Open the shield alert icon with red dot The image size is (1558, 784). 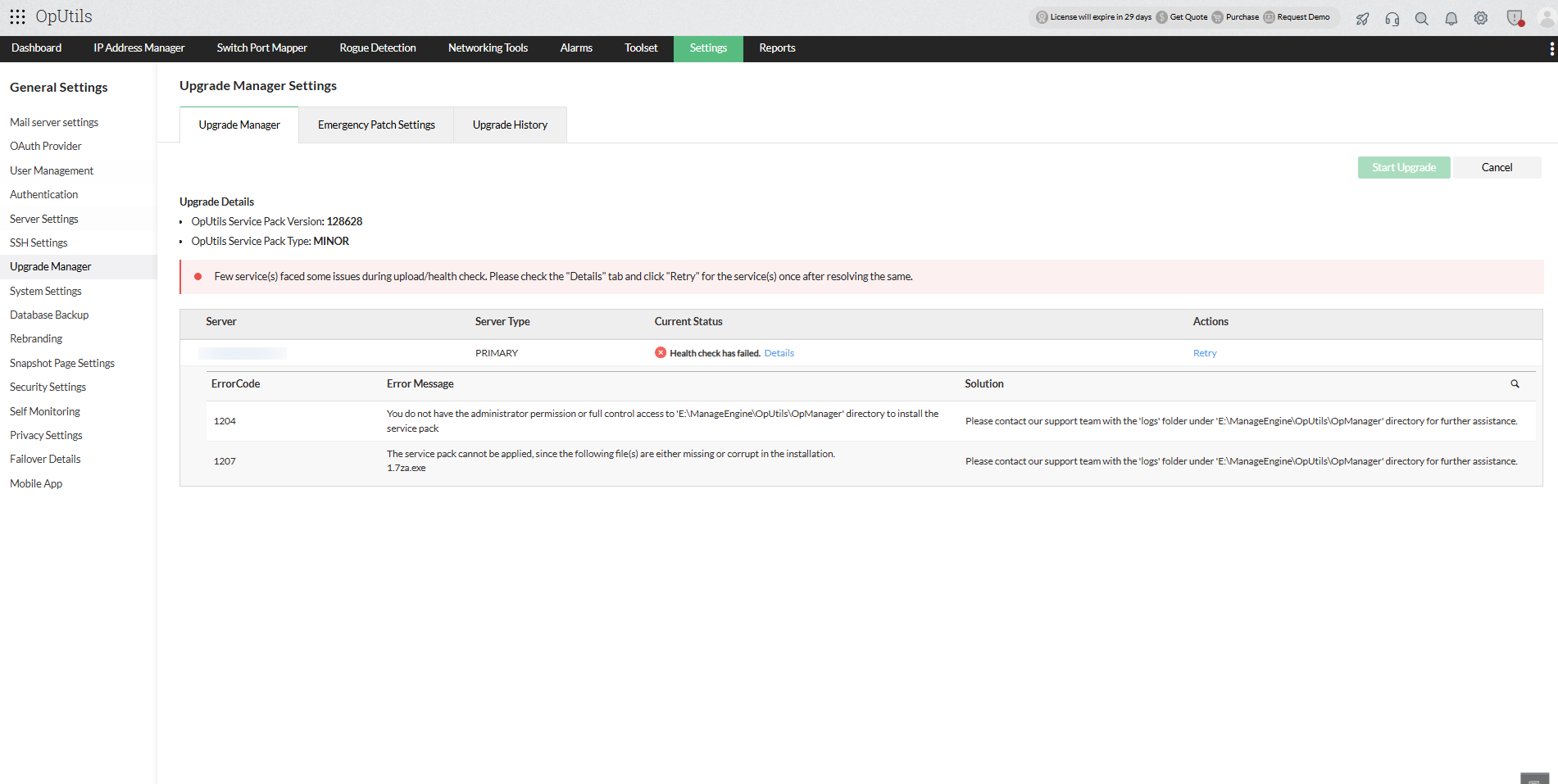[x=1515, y=18]
